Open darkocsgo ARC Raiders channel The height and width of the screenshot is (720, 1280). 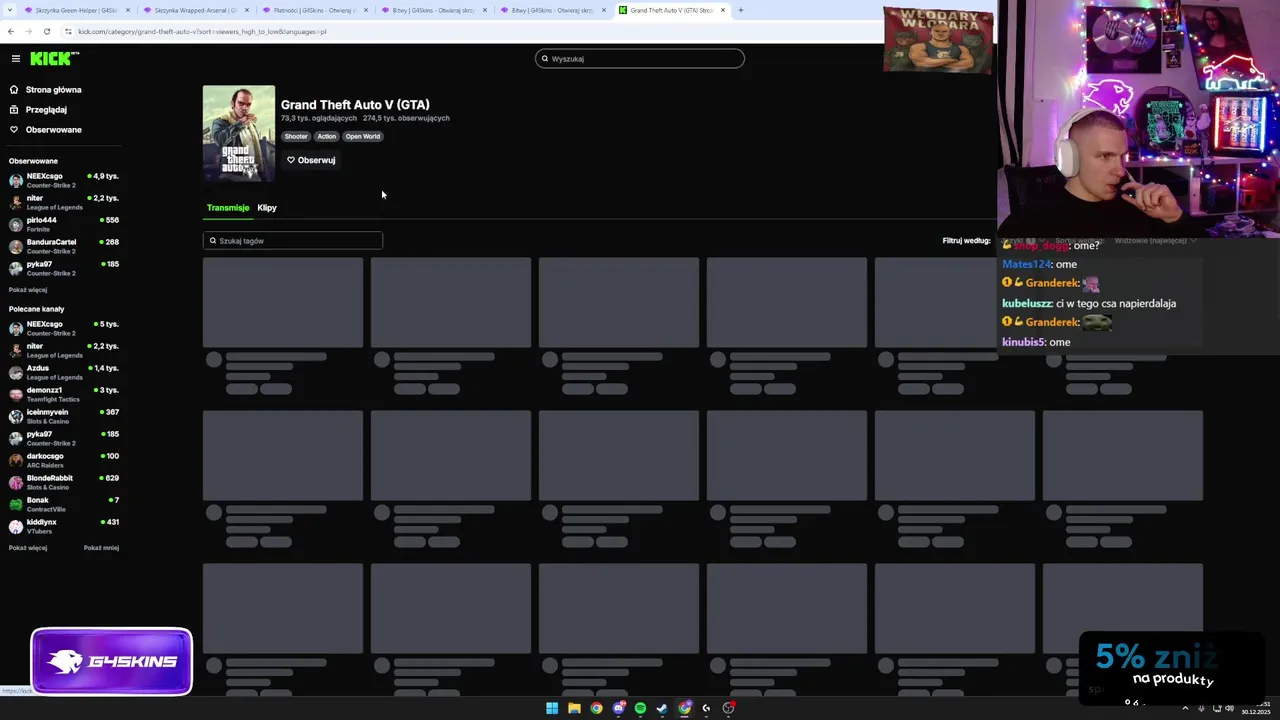tap(64, 460)
